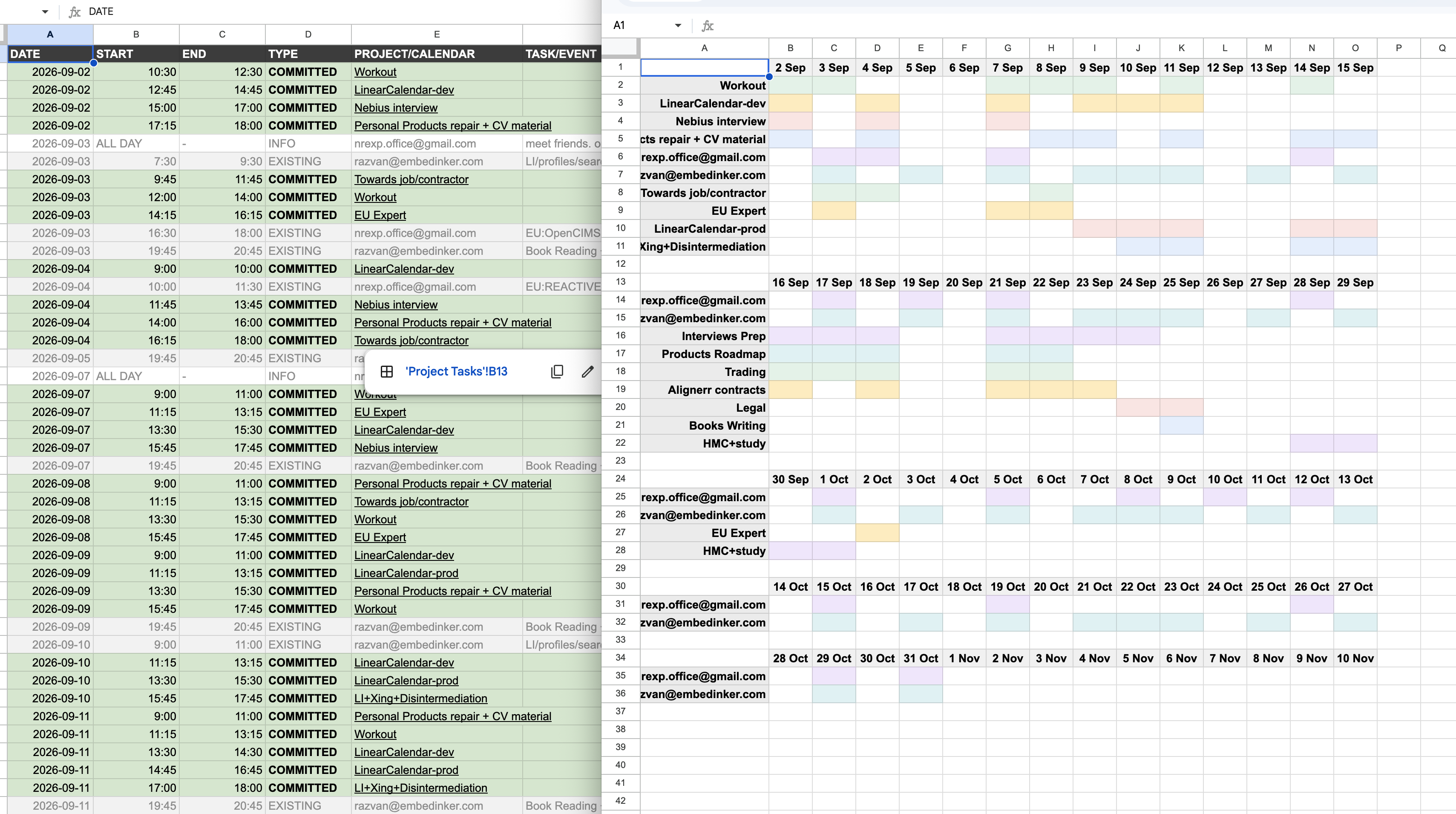Select the Aligner contracts row label
1456x814 pixels.
click(x=704, y=390)
